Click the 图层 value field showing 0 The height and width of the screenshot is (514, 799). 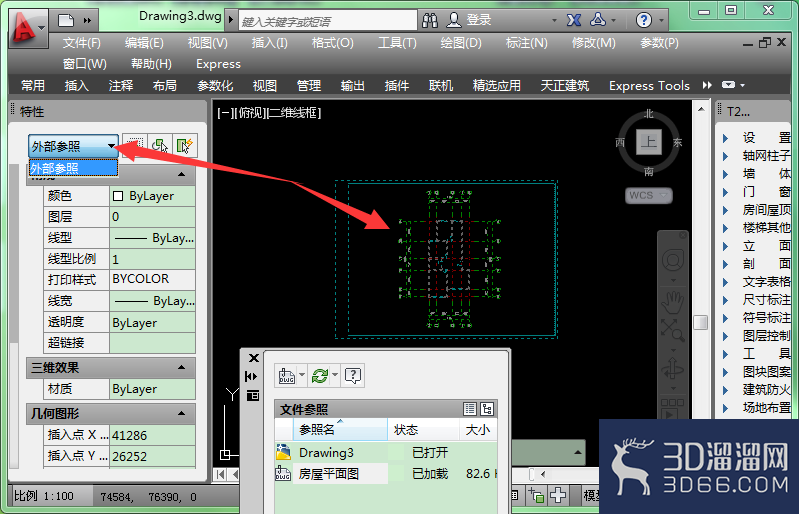[152, 217]
